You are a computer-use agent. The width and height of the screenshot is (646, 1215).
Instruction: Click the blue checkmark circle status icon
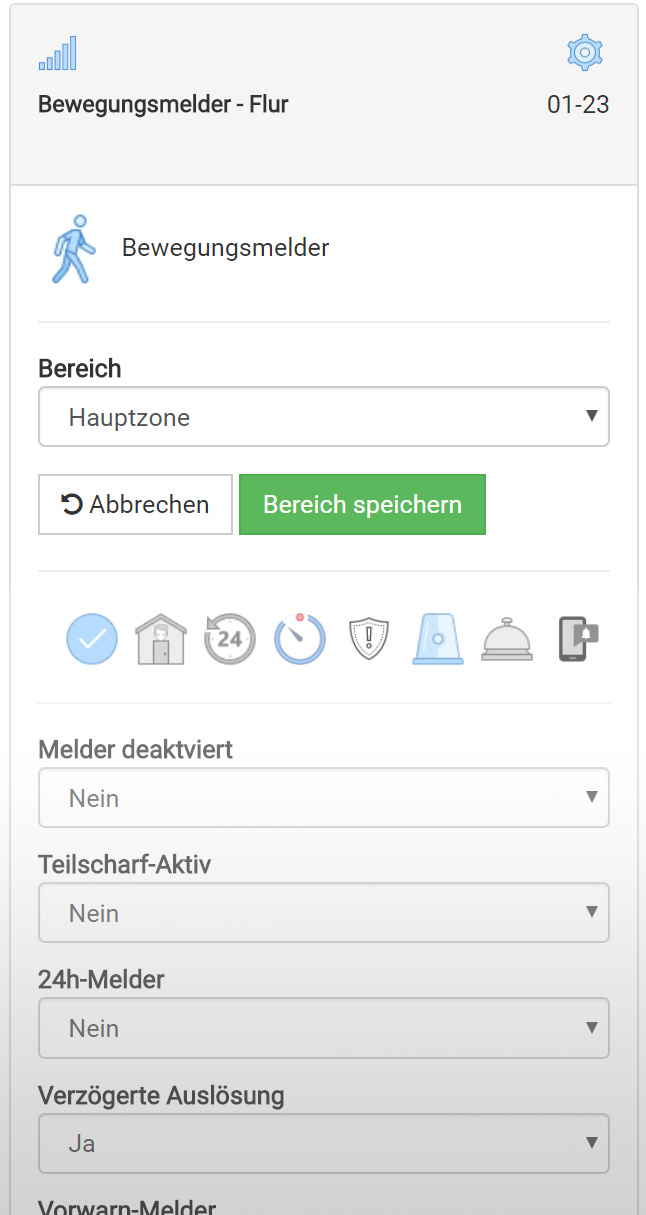(92, 638)
